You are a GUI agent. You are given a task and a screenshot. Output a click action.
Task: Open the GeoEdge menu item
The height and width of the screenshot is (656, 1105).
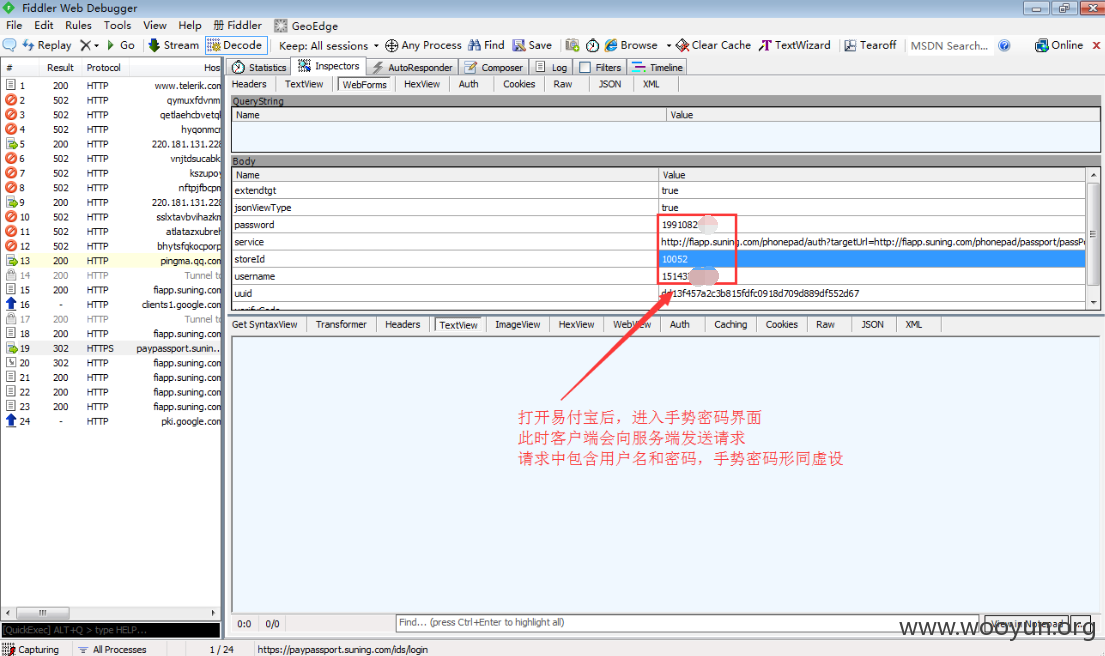pyautogui.click(x=307, y=26)
